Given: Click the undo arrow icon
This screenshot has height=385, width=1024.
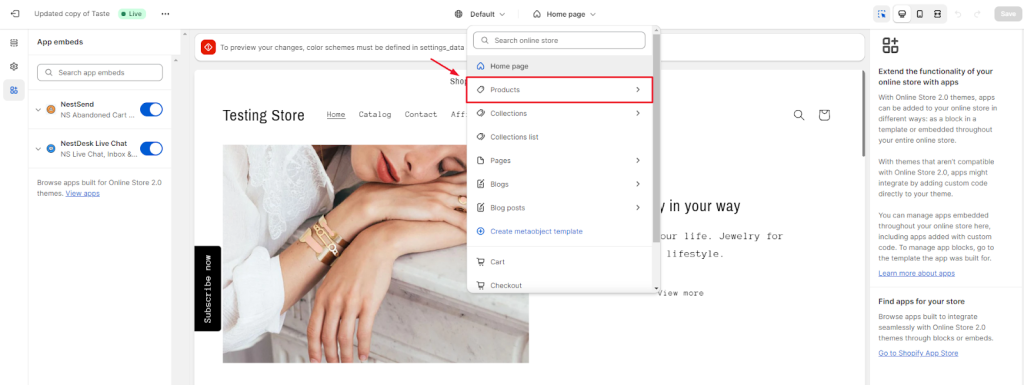Looking at the screenshot, I should coord(958,14).
